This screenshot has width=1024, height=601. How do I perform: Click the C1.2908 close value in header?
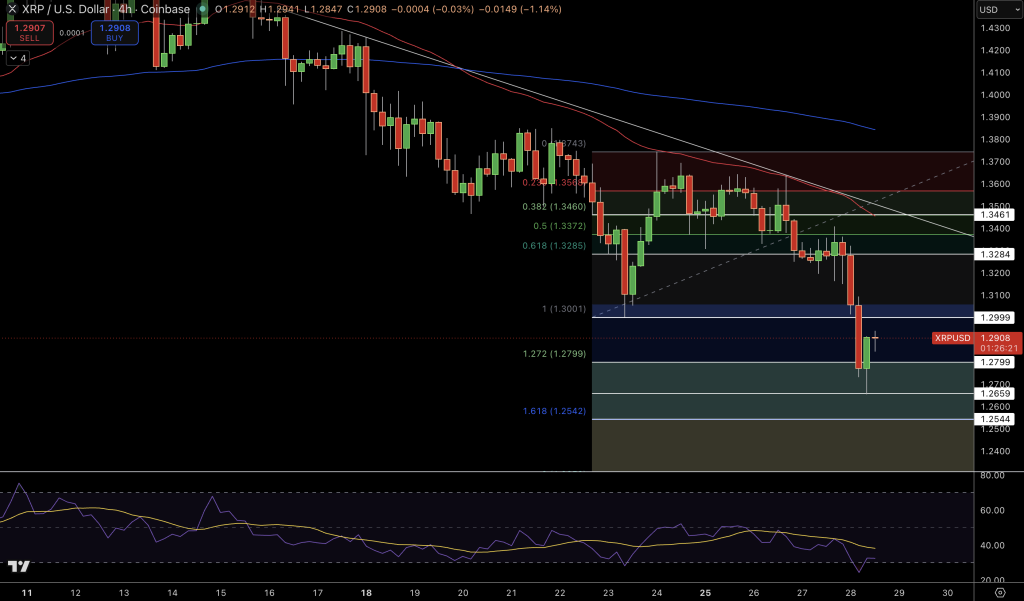point(366,9)
